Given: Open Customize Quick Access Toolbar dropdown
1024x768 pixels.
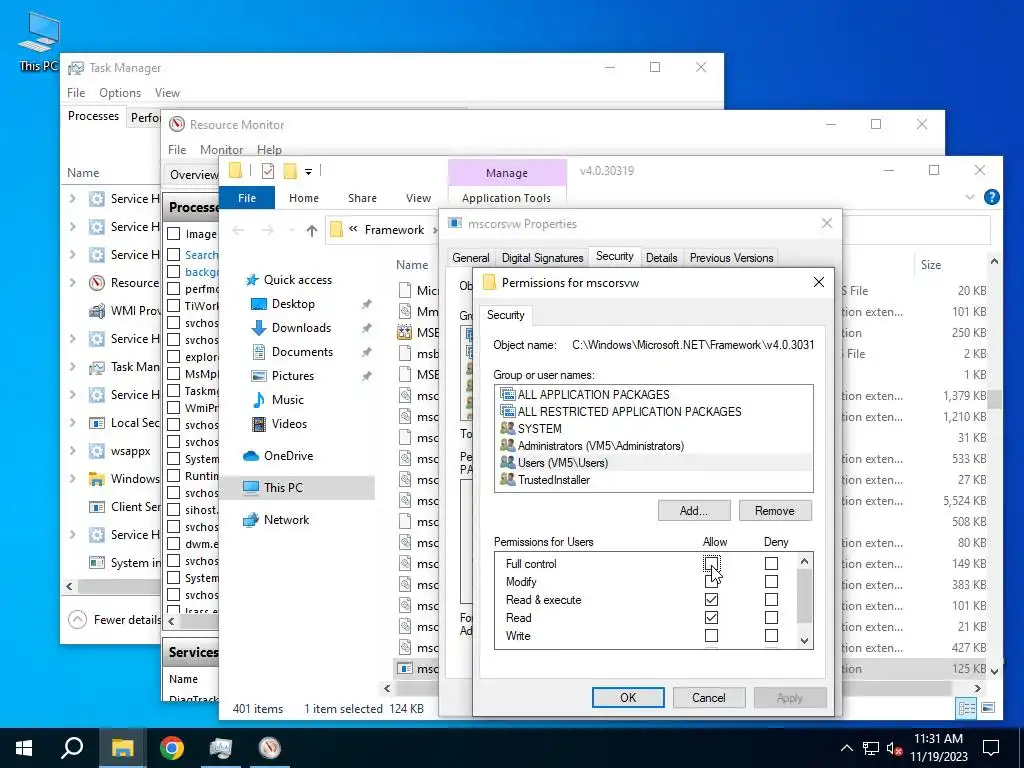Looking at the screenshot, I should 308,172.
